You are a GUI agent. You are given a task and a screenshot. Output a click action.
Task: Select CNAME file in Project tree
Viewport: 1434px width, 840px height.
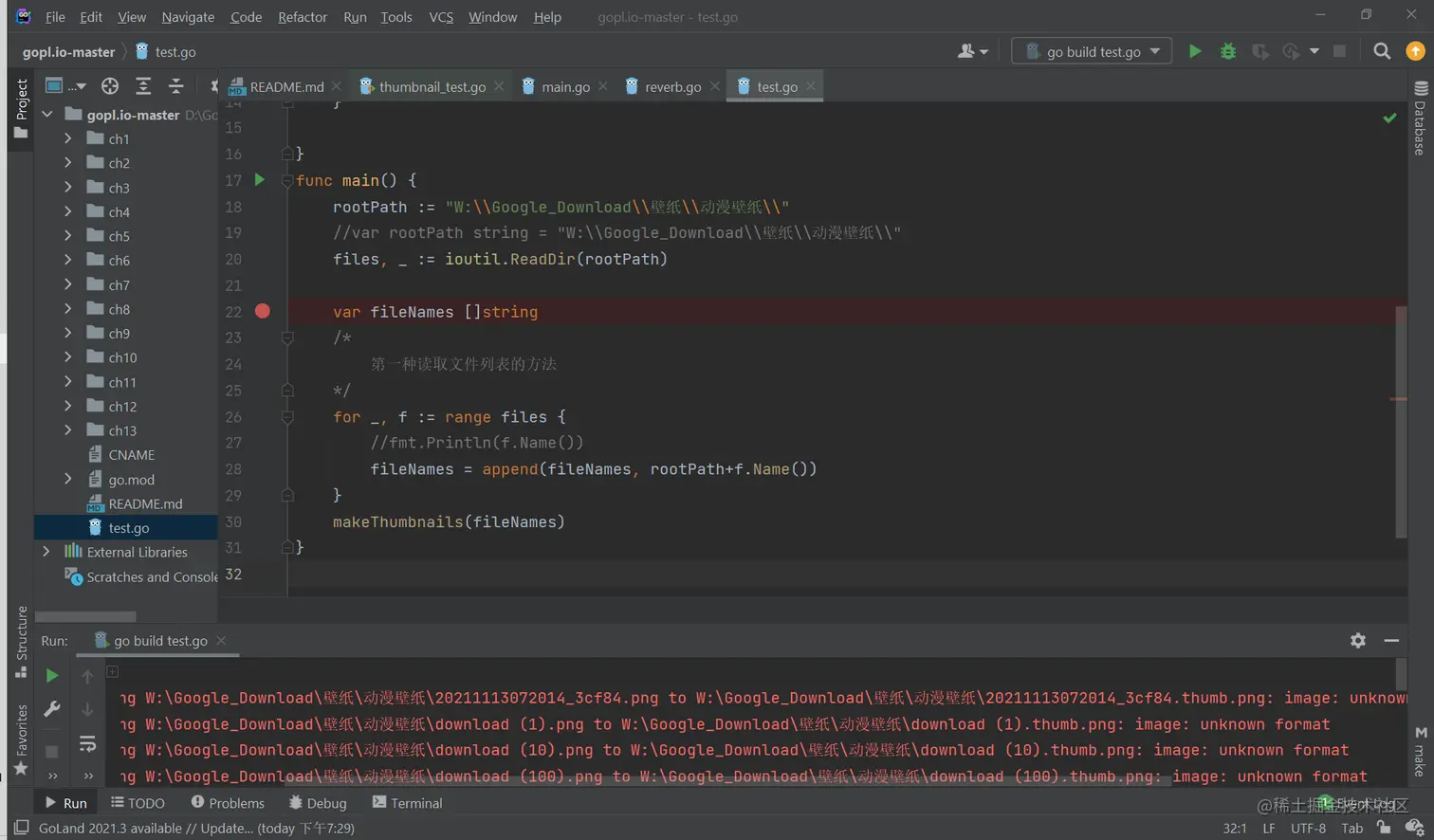pyautogui.click(x=130, y=455)
